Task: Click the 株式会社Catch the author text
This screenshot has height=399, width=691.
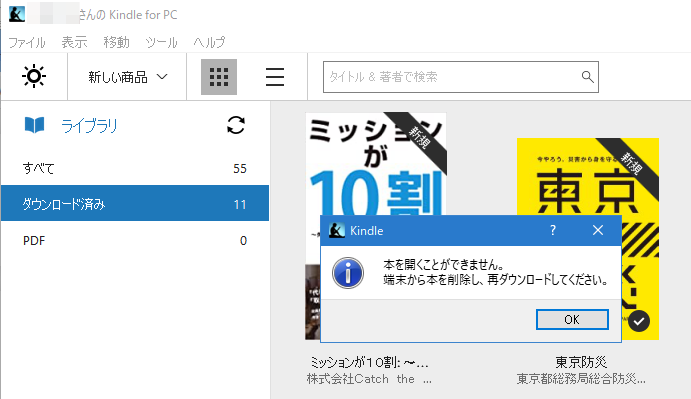Action: [x=369, y=379]
